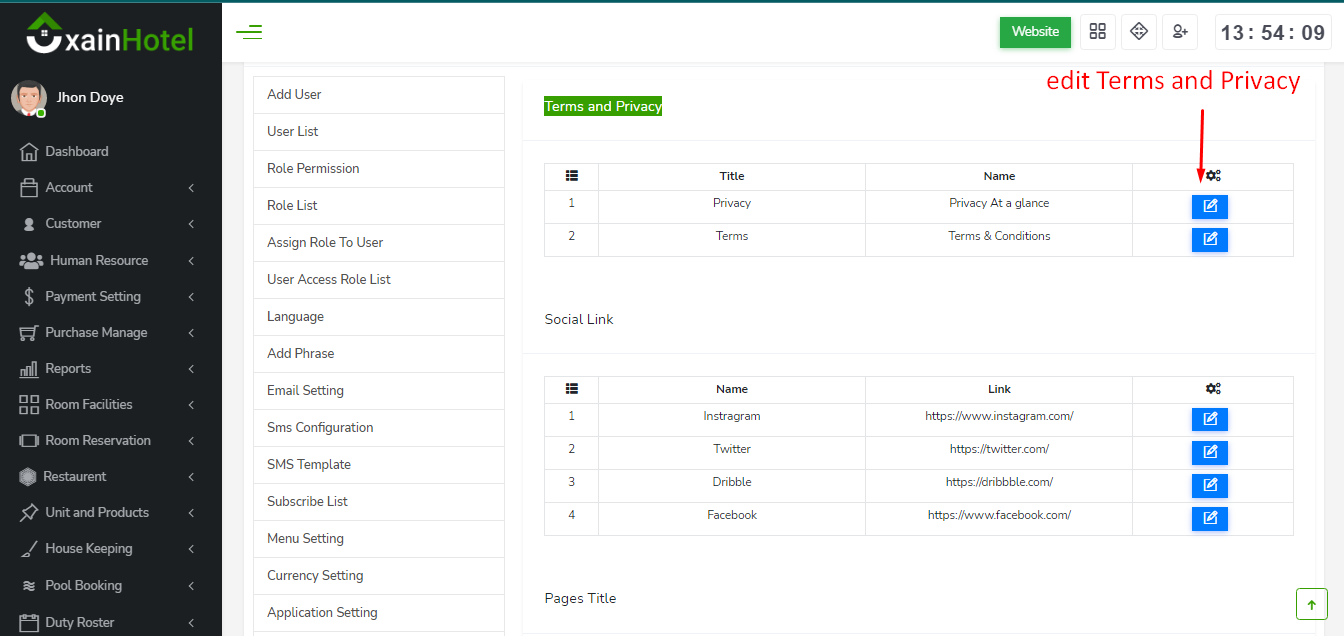Expand the Payment Setting menu

106,297
